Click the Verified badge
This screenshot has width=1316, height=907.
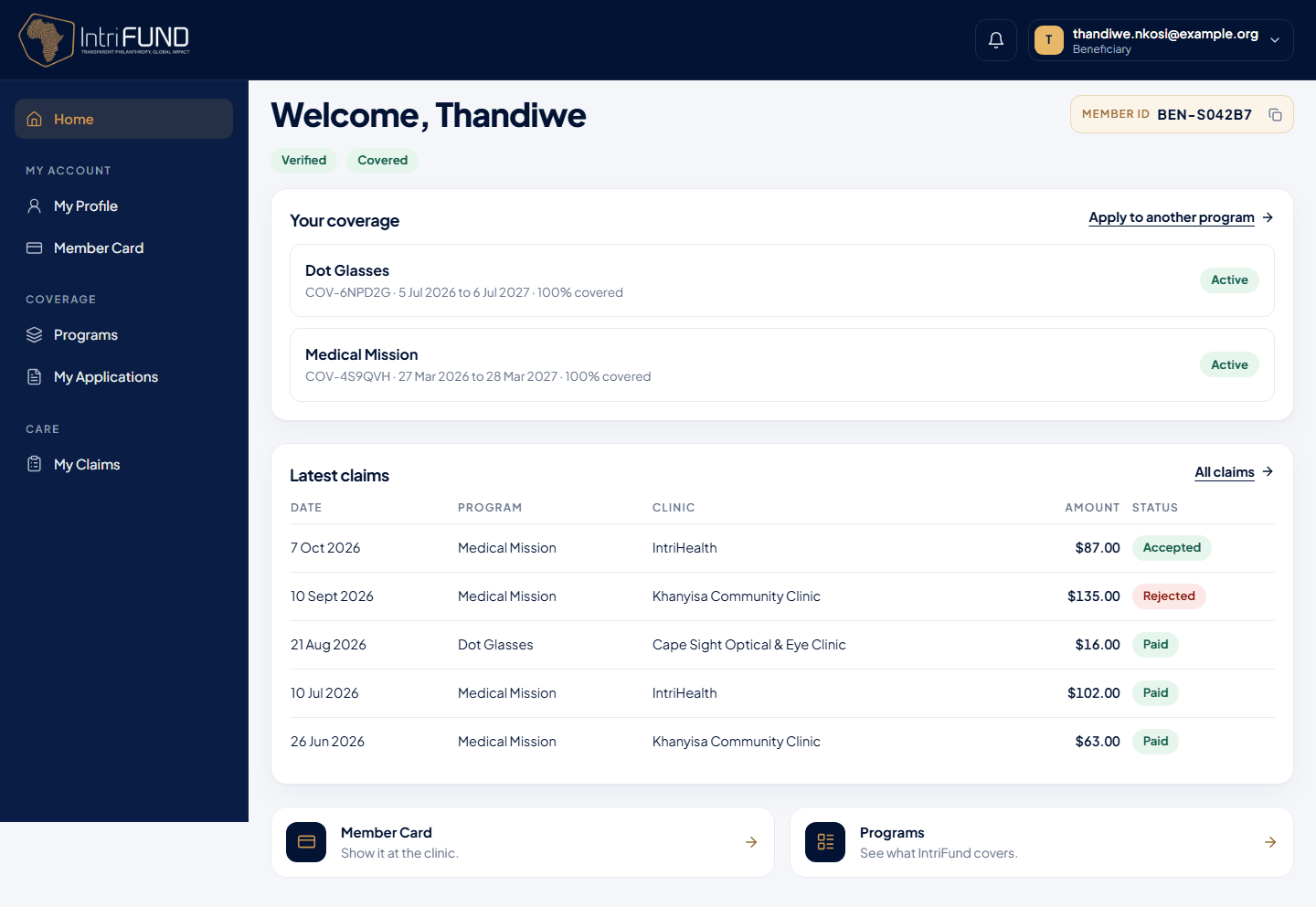pyautogui.click(x=304, y=161)
